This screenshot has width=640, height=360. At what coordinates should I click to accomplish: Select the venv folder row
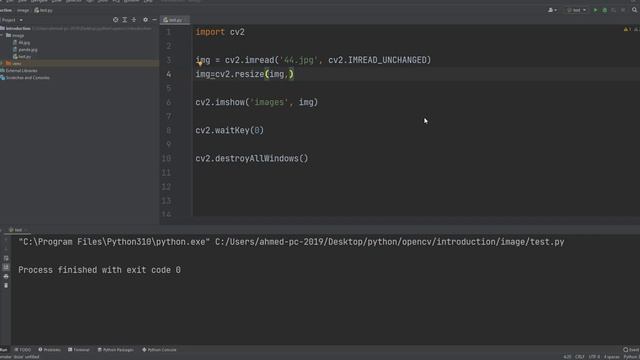coord(80,63)
